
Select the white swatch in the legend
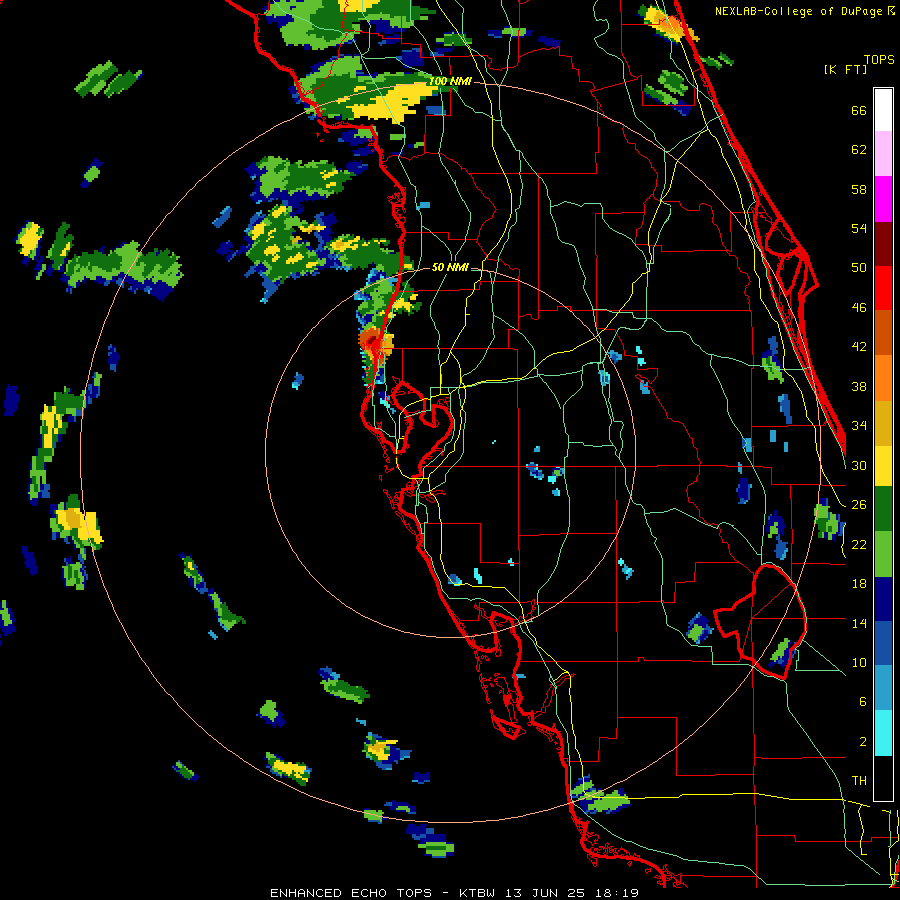[883, 110]
